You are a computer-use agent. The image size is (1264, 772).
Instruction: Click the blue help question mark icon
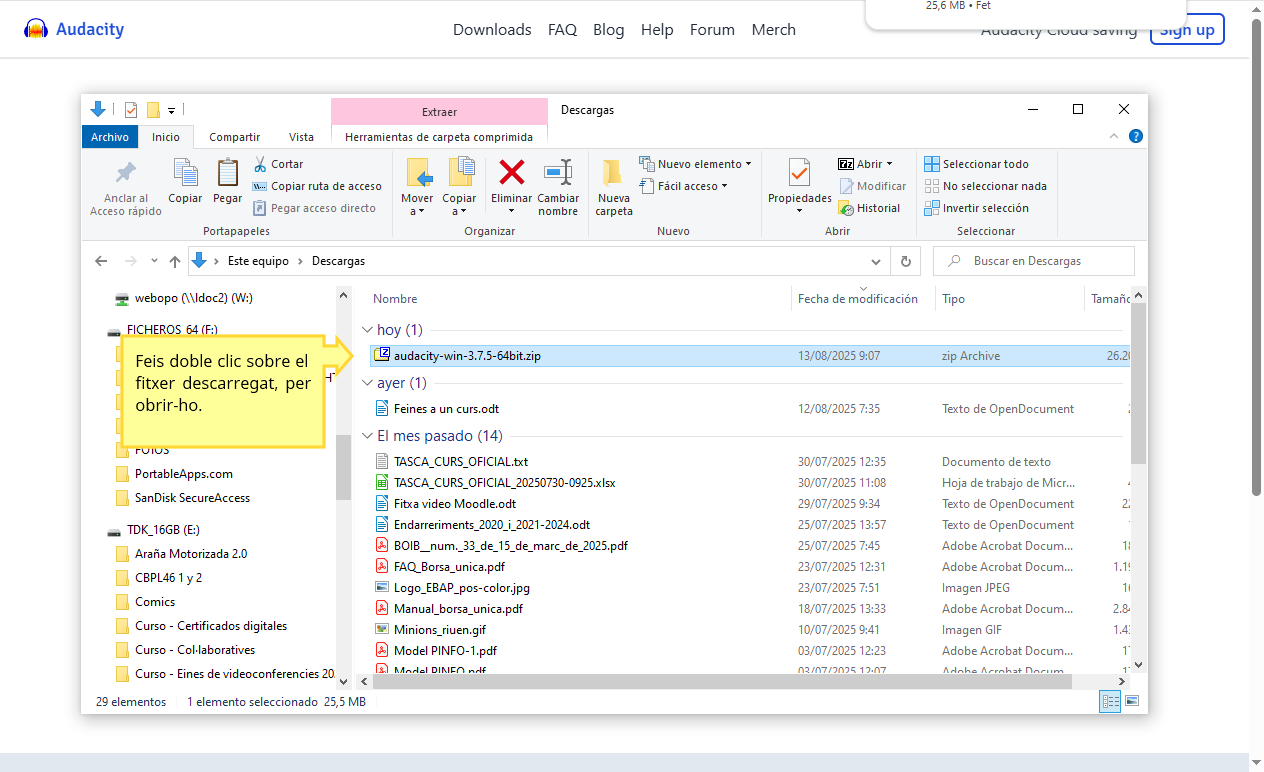1136,137
